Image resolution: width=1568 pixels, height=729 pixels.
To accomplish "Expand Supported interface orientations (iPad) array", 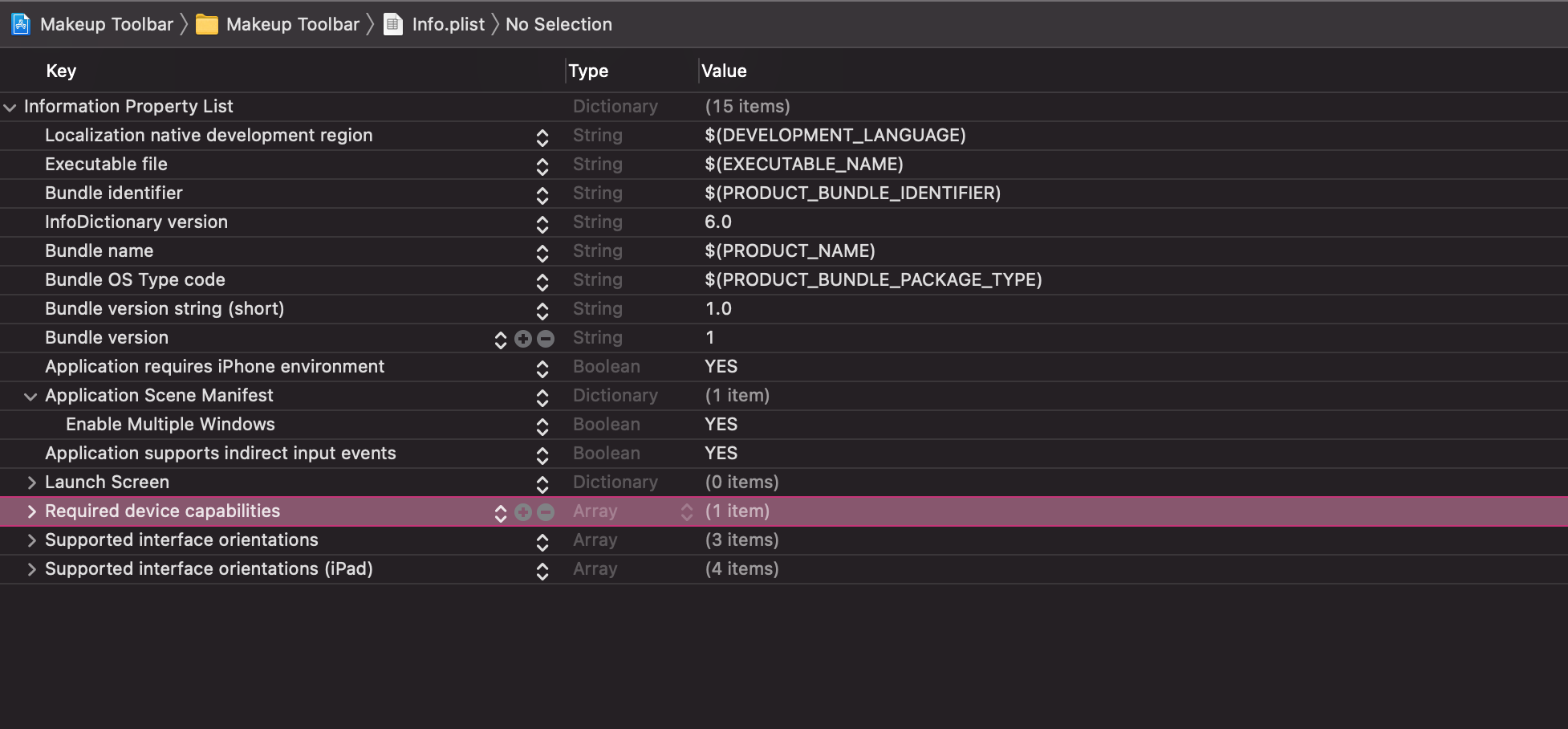I will (x=31, y=569).
